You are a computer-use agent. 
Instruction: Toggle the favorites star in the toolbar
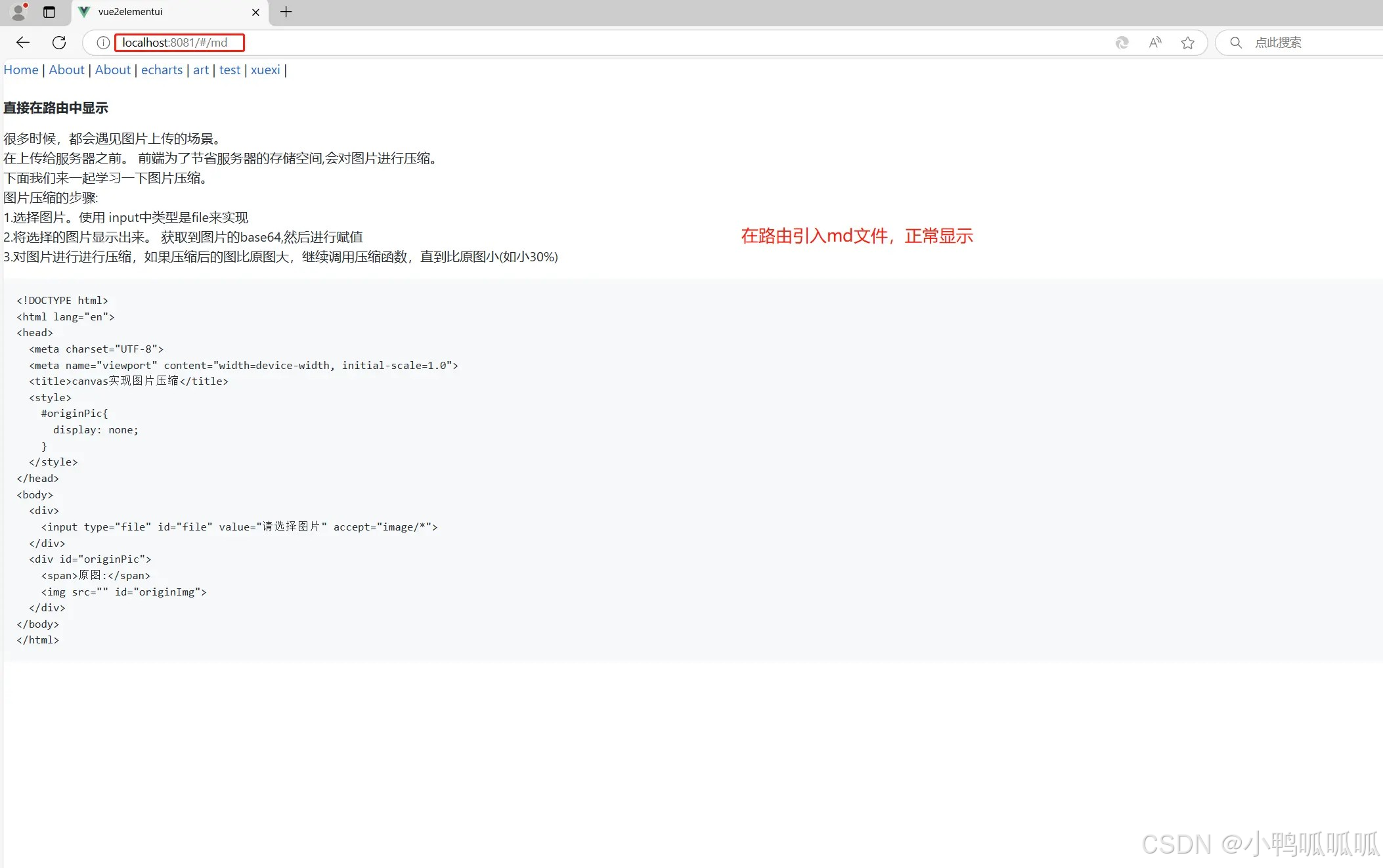coord(1188,42)
